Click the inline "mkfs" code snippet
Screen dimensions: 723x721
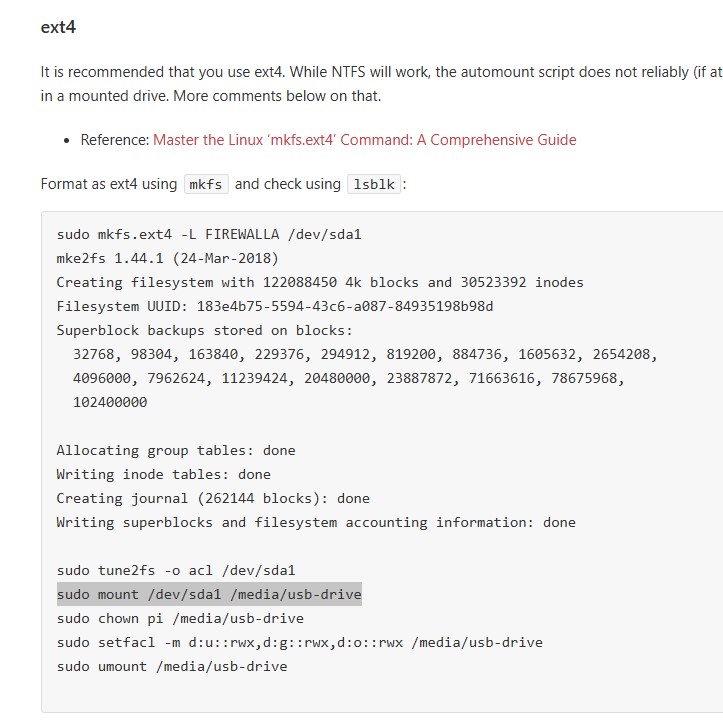click(x=206, y=184)
